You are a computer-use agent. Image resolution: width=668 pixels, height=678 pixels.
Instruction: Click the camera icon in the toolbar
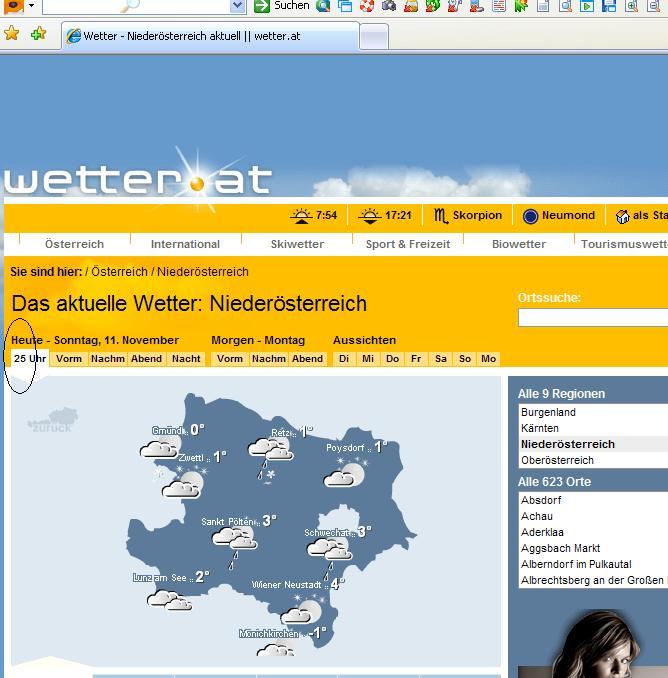click(389, 6)
